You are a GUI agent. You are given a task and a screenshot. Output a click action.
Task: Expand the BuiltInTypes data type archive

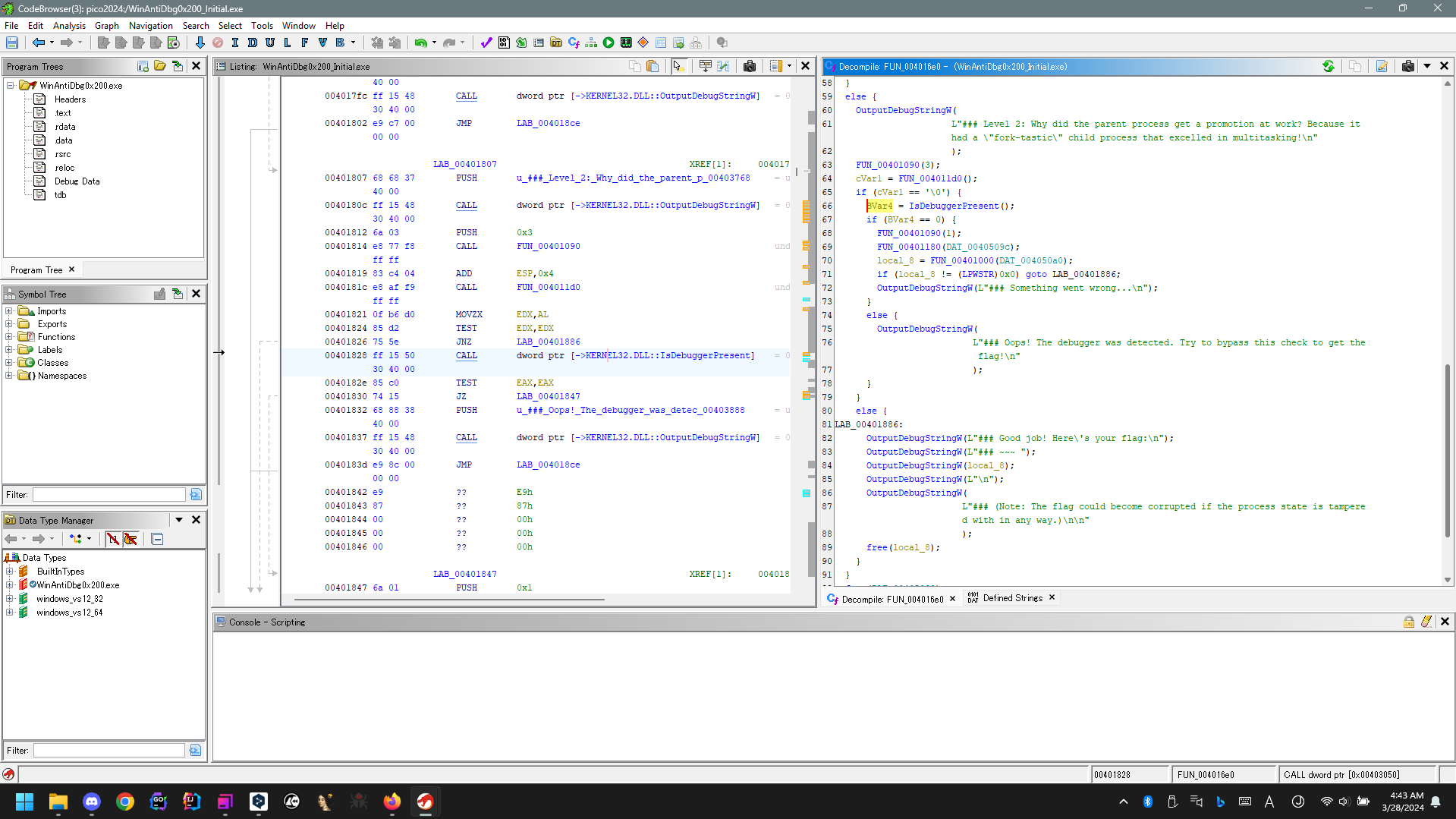tap(9, 572)
